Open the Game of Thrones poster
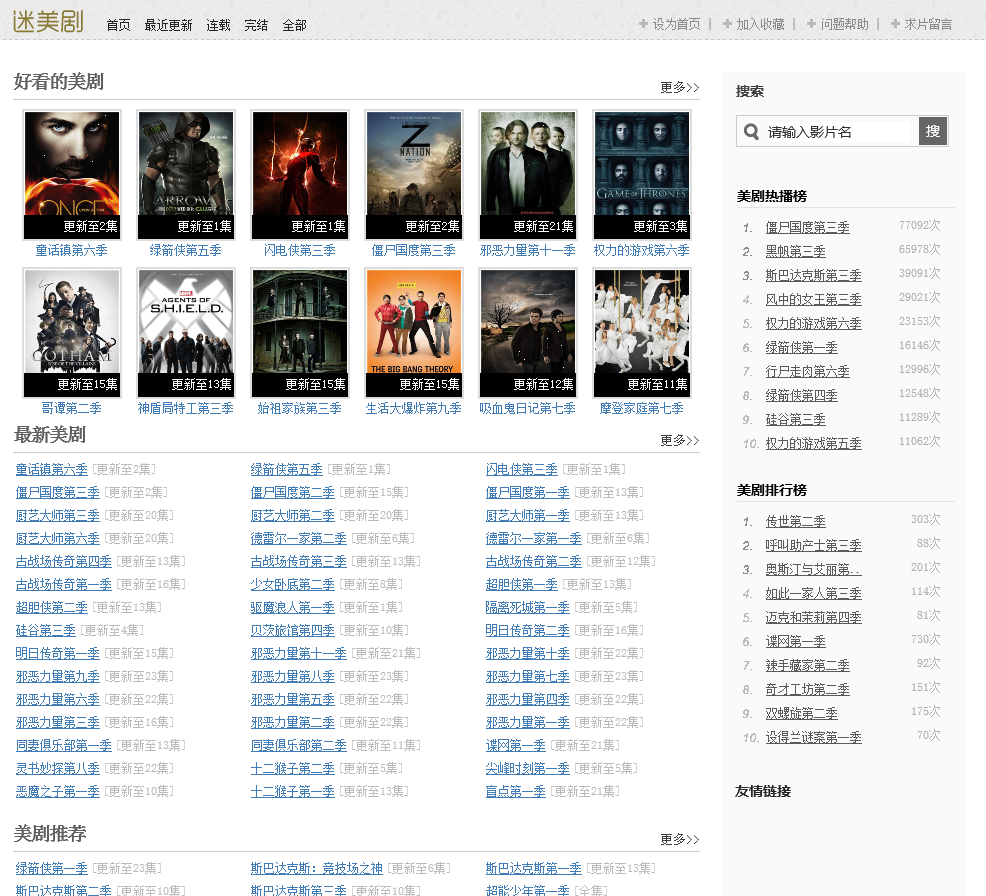This screenshot has height=896, width=986. tap(641, 175)
